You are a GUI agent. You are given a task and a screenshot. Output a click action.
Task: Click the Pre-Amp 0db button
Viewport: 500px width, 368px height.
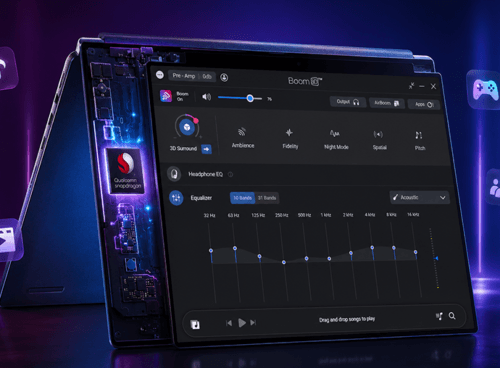pos(192,76)
